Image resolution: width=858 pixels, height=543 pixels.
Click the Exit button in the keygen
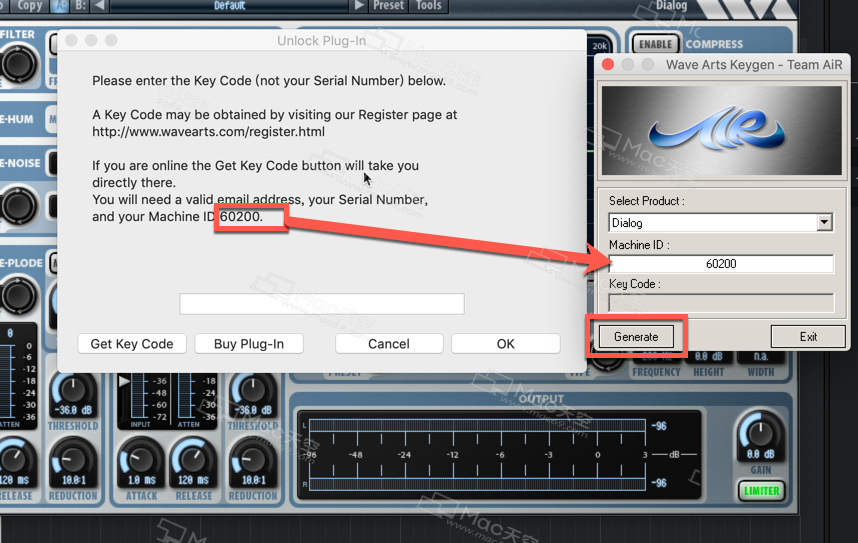click(808, 337)
